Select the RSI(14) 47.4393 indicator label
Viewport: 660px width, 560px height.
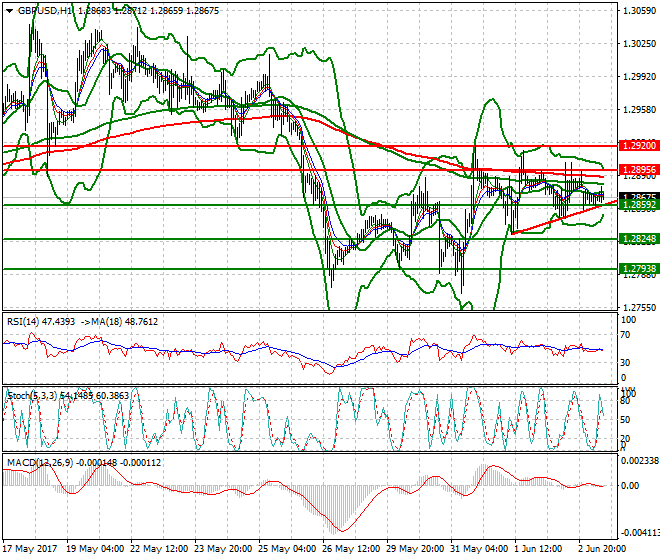click(41, 322)
